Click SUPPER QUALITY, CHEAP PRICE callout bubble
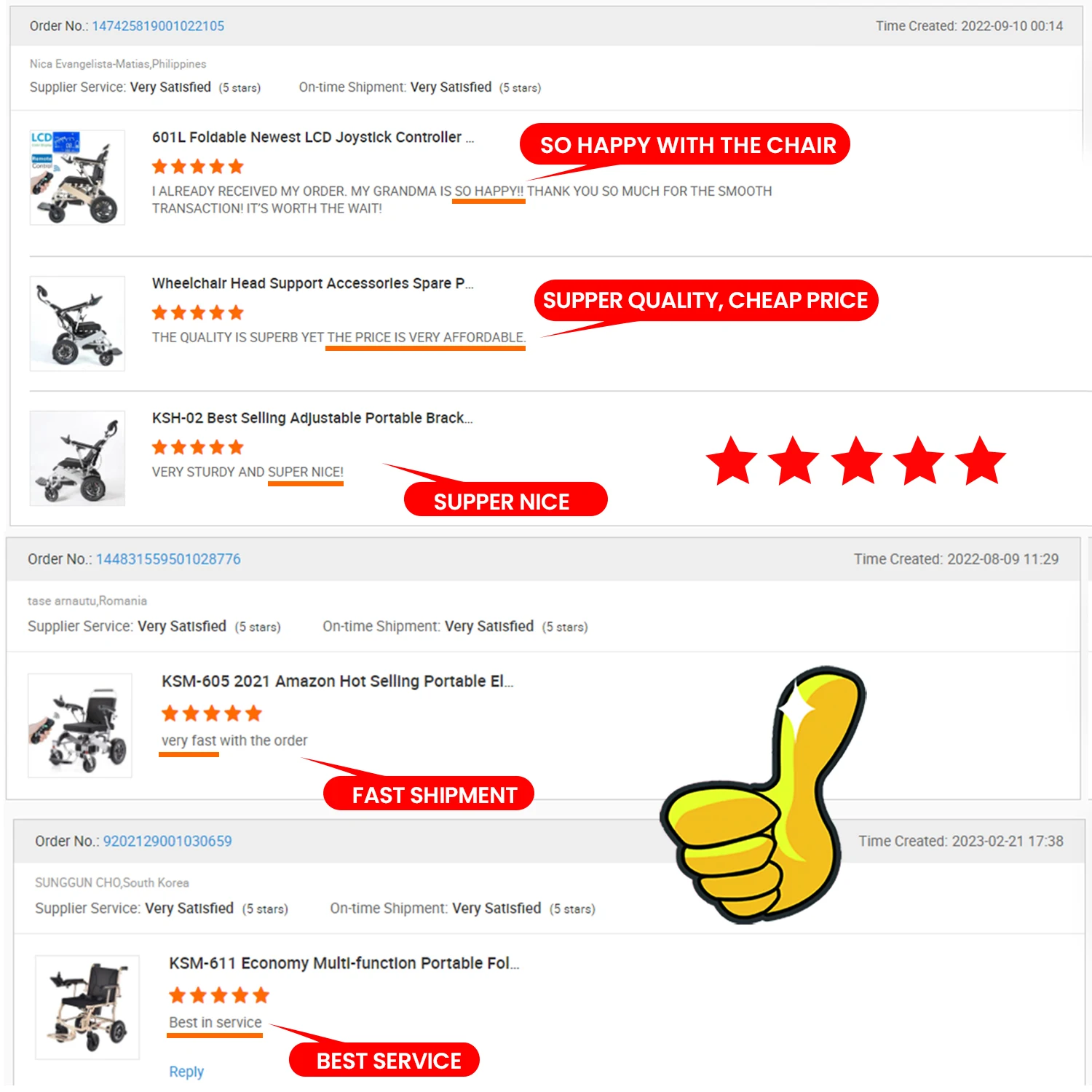1092x1092 pixels. point(706,300)
